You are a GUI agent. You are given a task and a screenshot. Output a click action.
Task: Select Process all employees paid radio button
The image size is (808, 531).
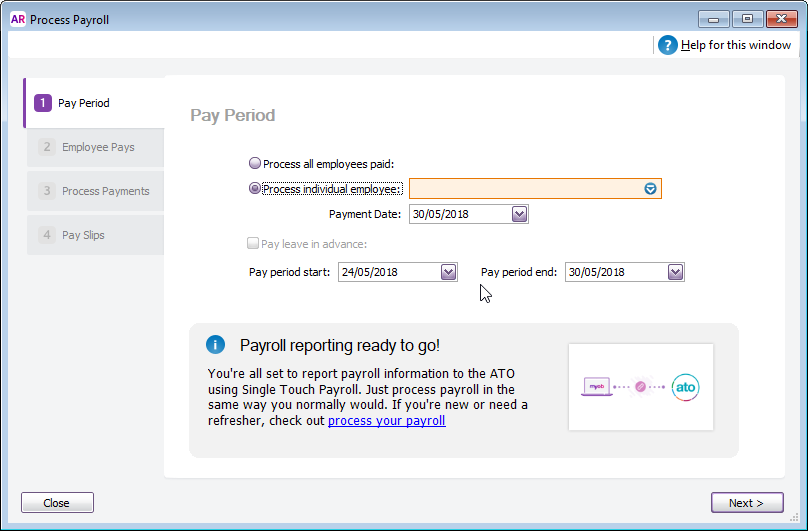255,164
